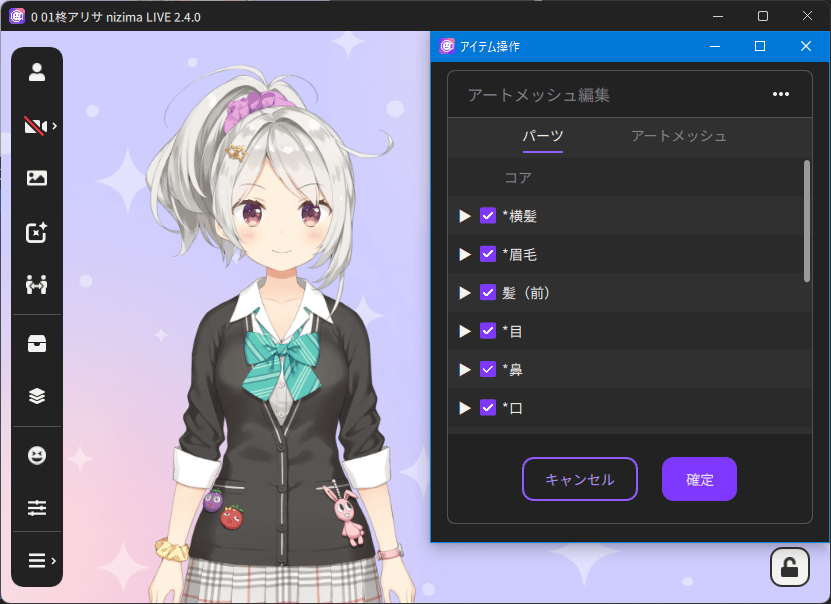831x604 pixels.
Task: Uncheck the *横髪 part checkbox
Action: (488, 216)
